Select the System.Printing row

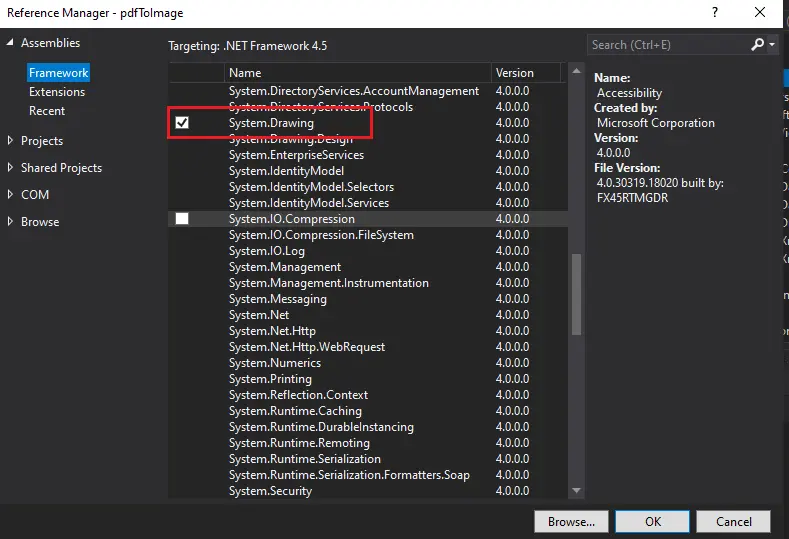tap(368, 379)
